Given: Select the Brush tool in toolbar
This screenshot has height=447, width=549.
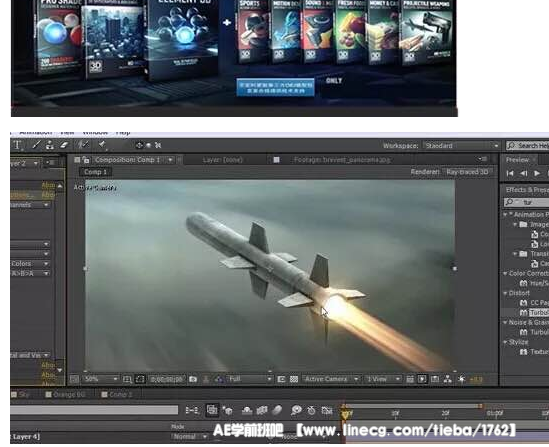Looking at the screenshot, I should [x=36, y=145].
